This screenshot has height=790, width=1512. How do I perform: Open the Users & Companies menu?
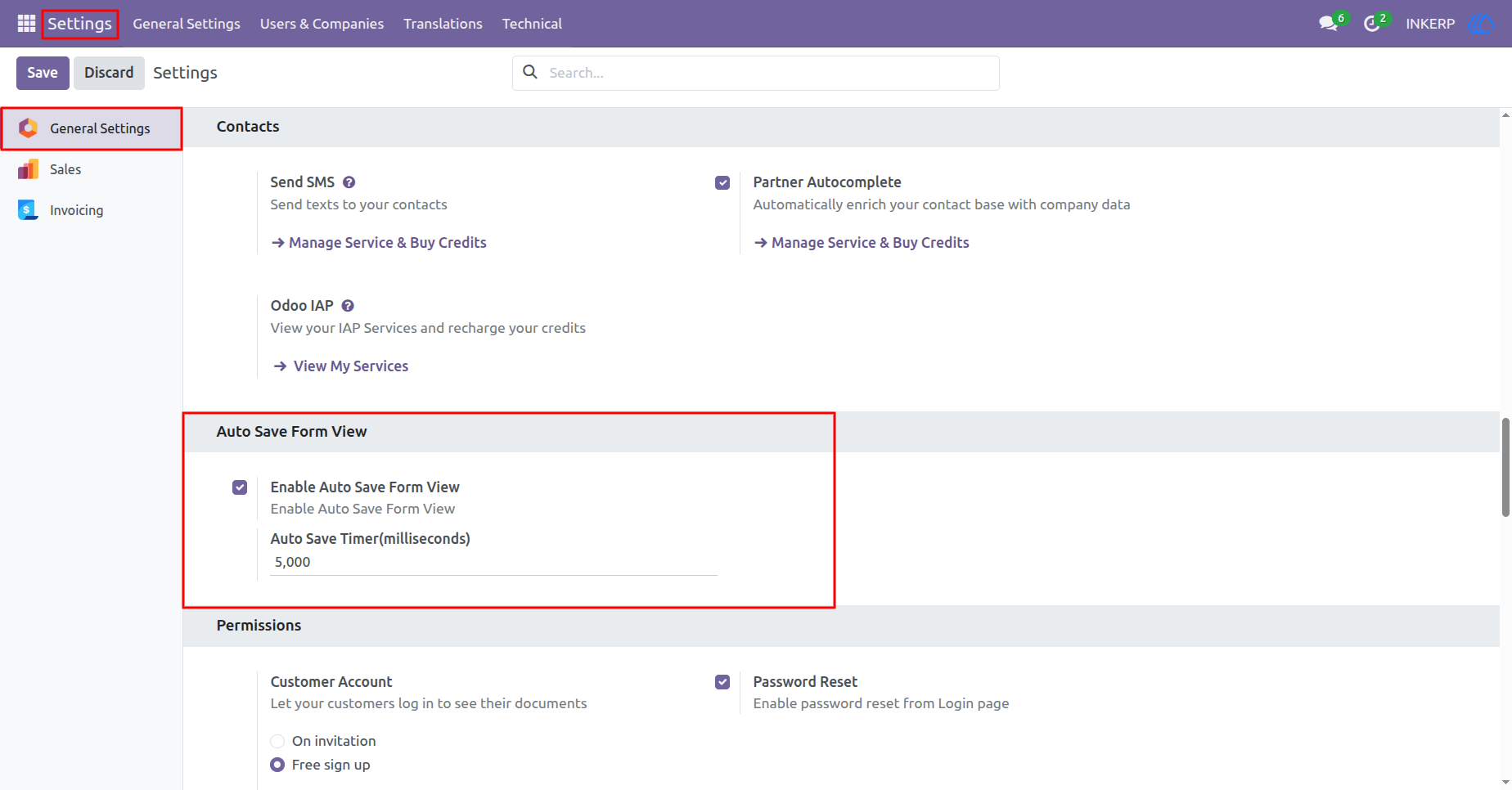(x=322, y=24)
